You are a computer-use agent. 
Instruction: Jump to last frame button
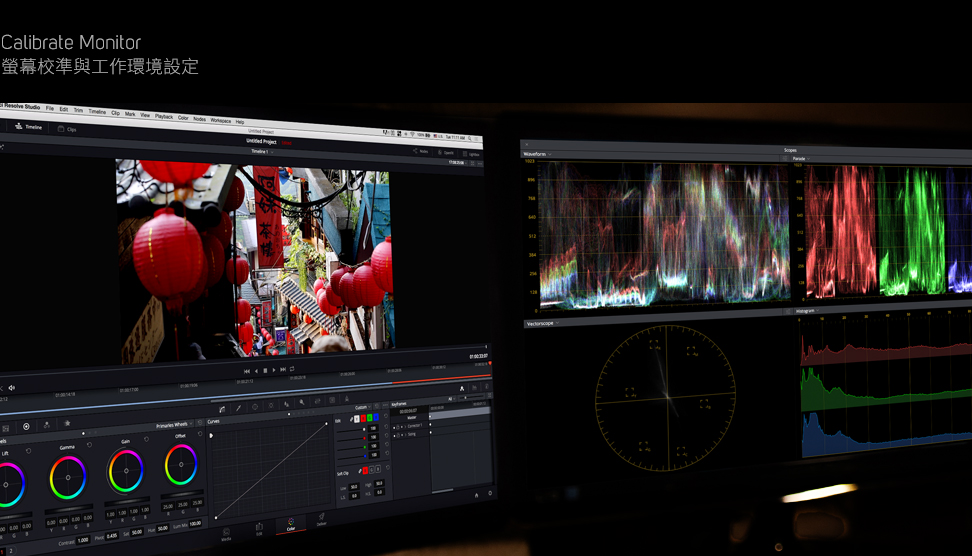coord(283,369)
